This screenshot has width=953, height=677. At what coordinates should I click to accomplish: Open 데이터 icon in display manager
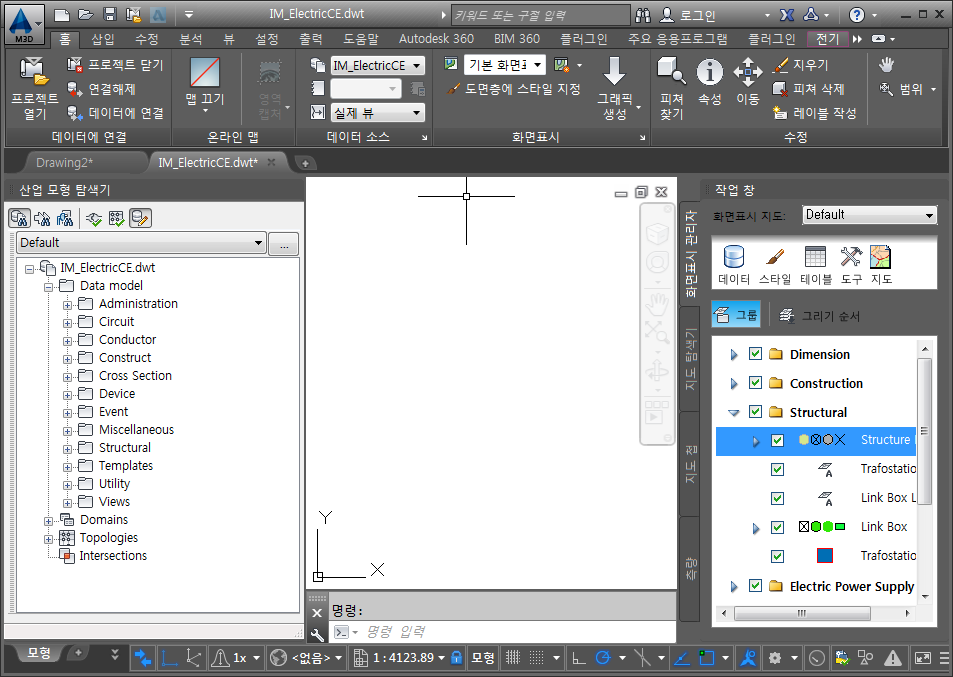pos(734,257)
